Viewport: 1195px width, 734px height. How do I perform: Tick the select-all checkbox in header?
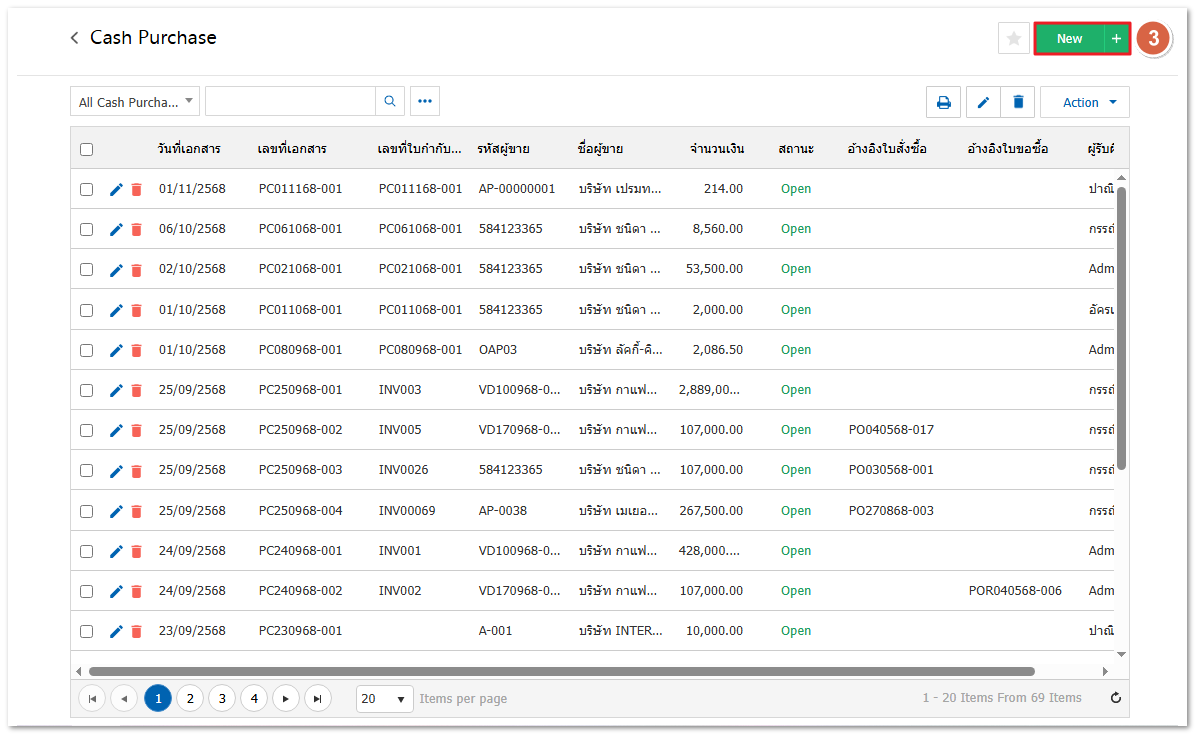[x=87, y=149]
